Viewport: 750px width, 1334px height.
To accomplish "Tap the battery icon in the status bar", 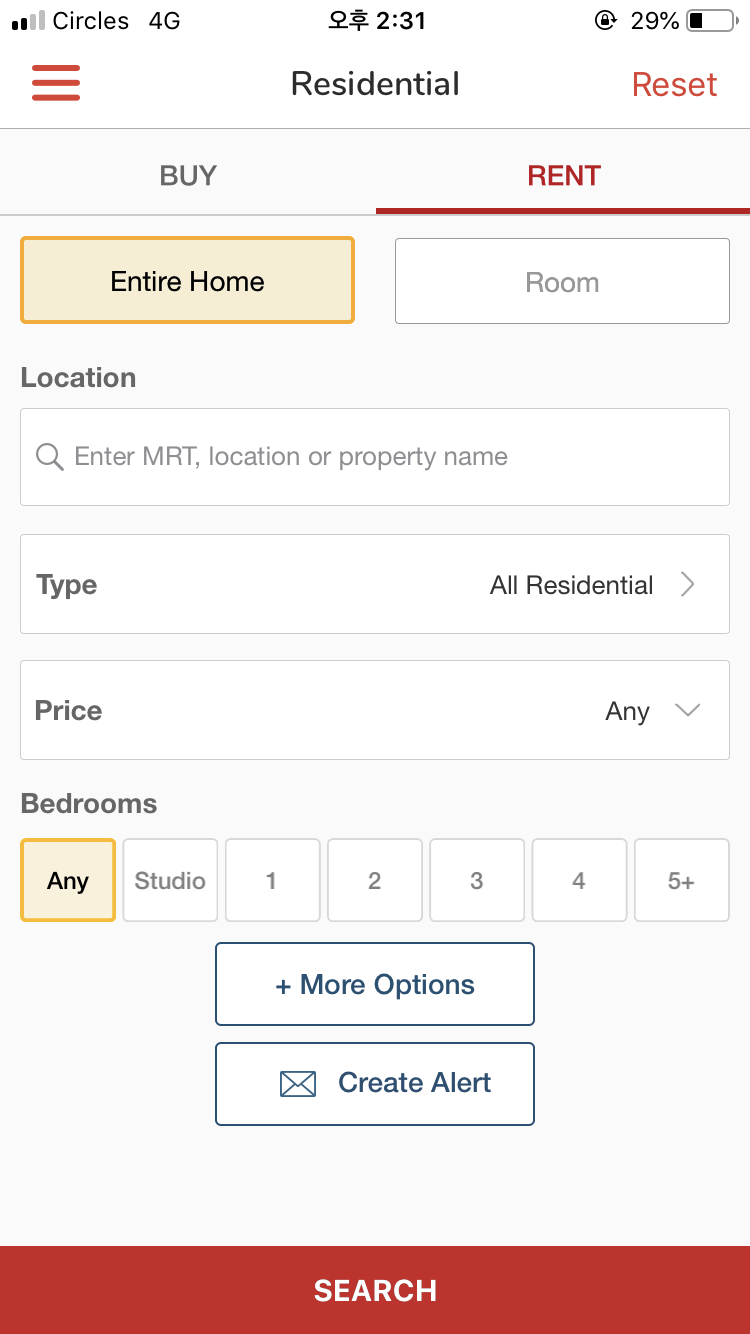I will click(711, 21).
